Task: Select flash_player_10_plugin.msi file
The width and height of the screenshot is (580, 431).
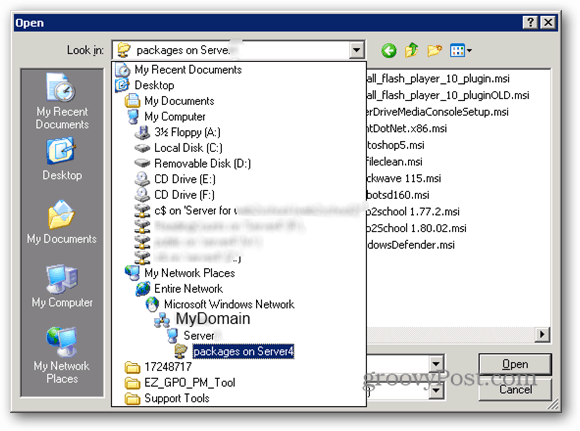Action: [438, 78]
